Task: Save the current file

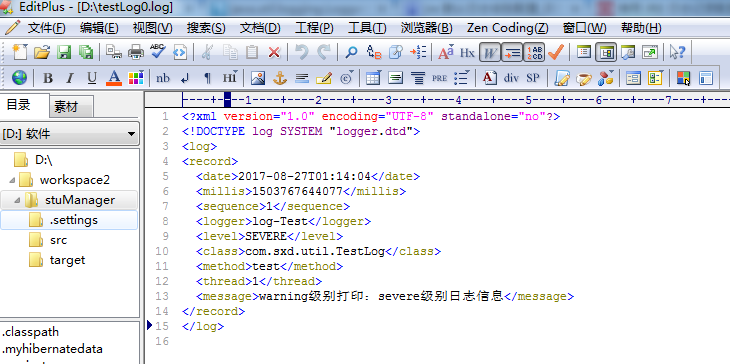Action: (64, 52)
